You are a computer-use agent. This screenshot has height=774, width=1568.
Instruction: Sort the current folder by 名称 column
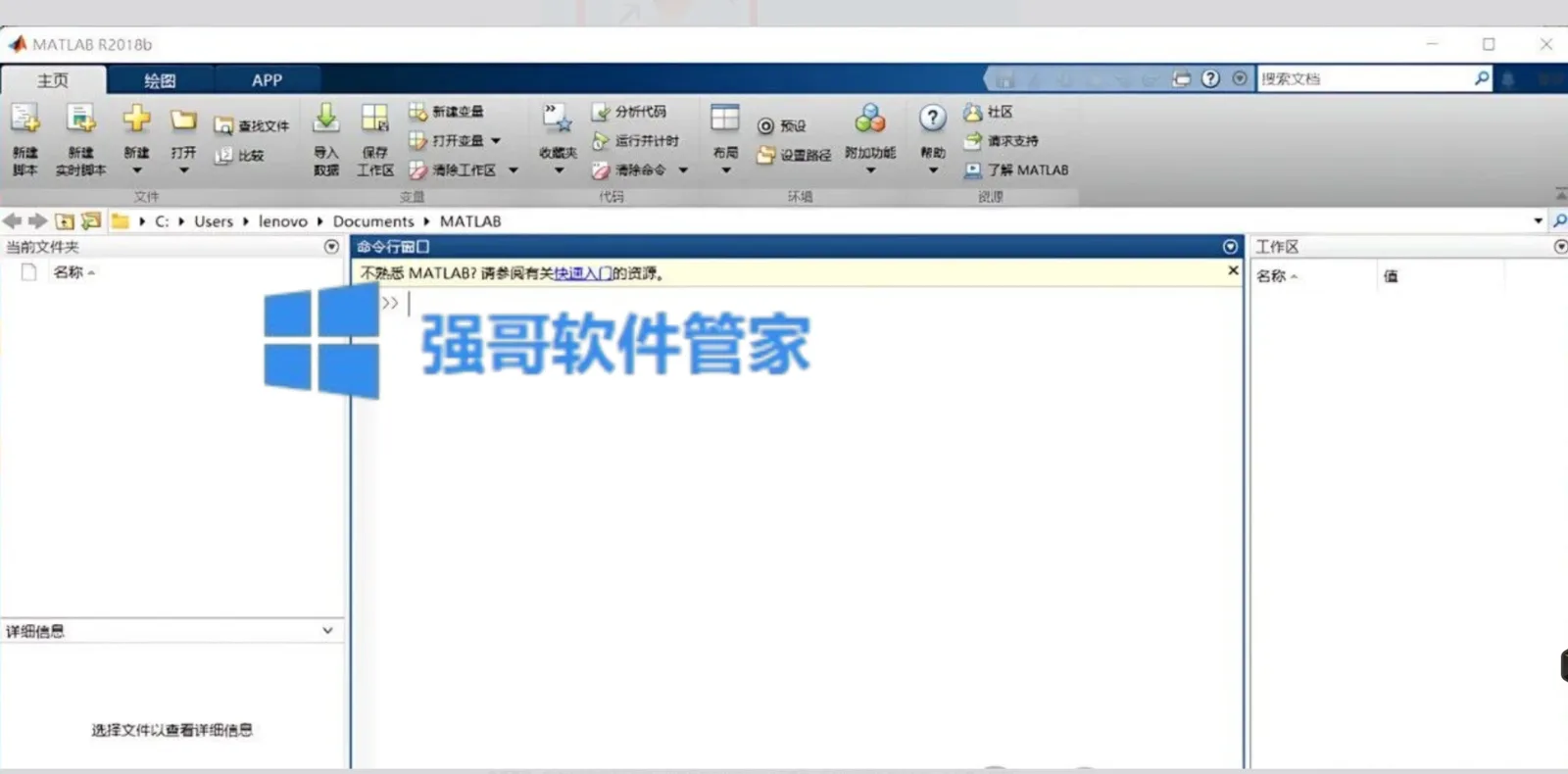click(74, 272)
